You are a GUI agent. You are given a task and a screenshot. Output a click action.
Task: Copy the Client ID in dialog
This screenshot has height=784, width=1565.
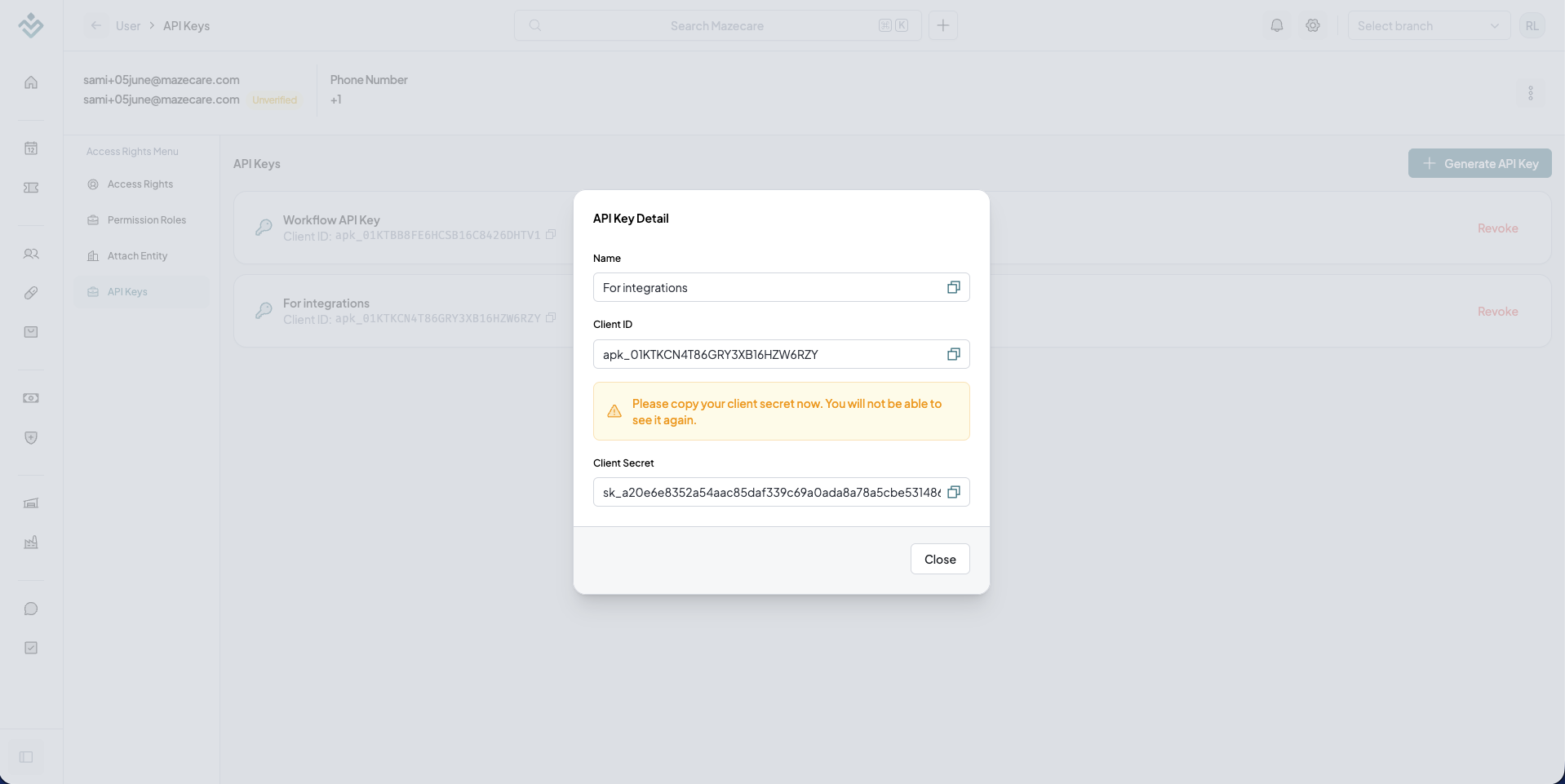pos(953,354)
